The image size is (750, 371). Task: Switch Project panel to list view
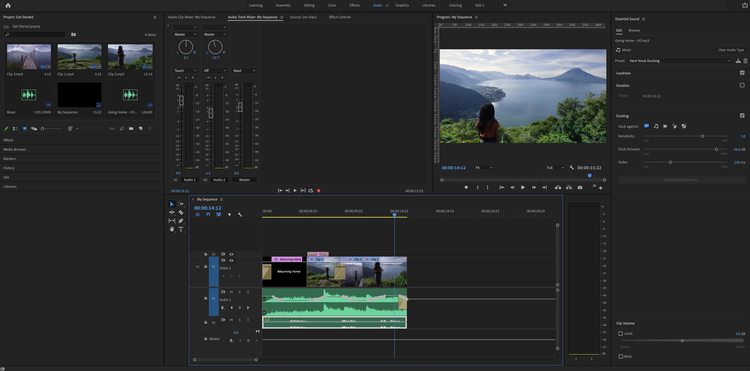[15, 129]
